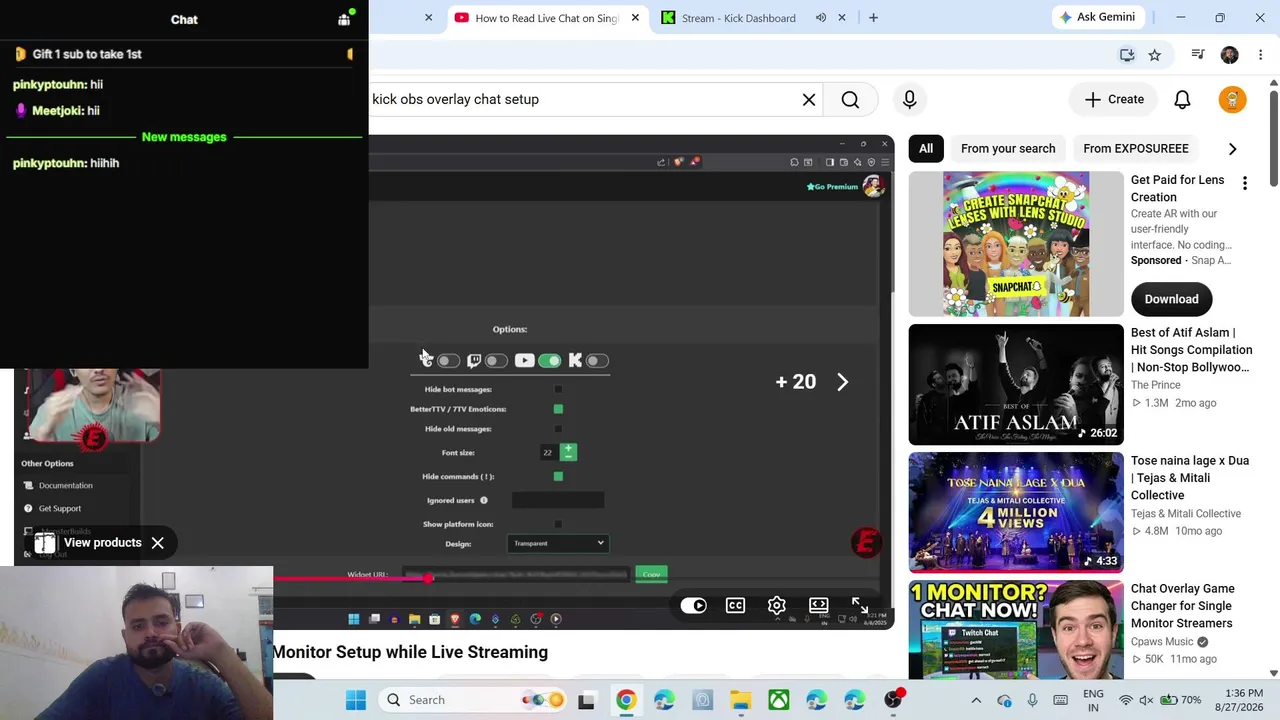This screenshot has height=720, width=1280.
Task: Open YouTube notifications bell
Action: click(1182, 99)
